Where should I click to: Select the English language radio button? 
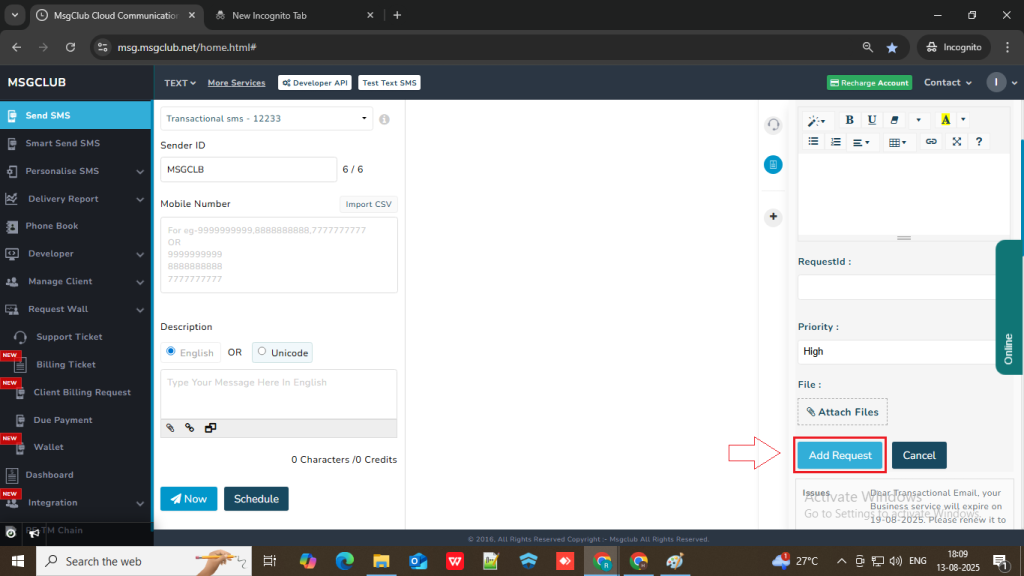[x=171, y=351]
